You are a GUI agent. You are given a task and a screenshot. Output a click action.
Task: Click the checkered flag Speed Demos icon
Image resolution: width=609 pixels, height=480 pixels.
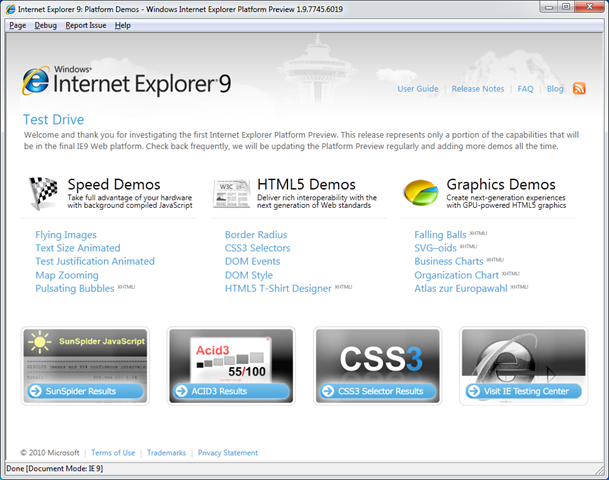coord(44,193)
